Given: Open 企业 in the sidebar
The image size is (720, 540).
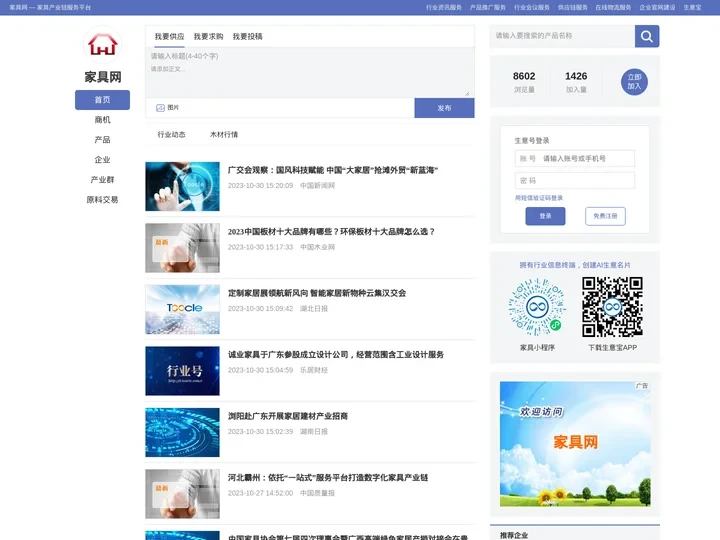Looking at the screenshot, I should click(x=102, y=160).
